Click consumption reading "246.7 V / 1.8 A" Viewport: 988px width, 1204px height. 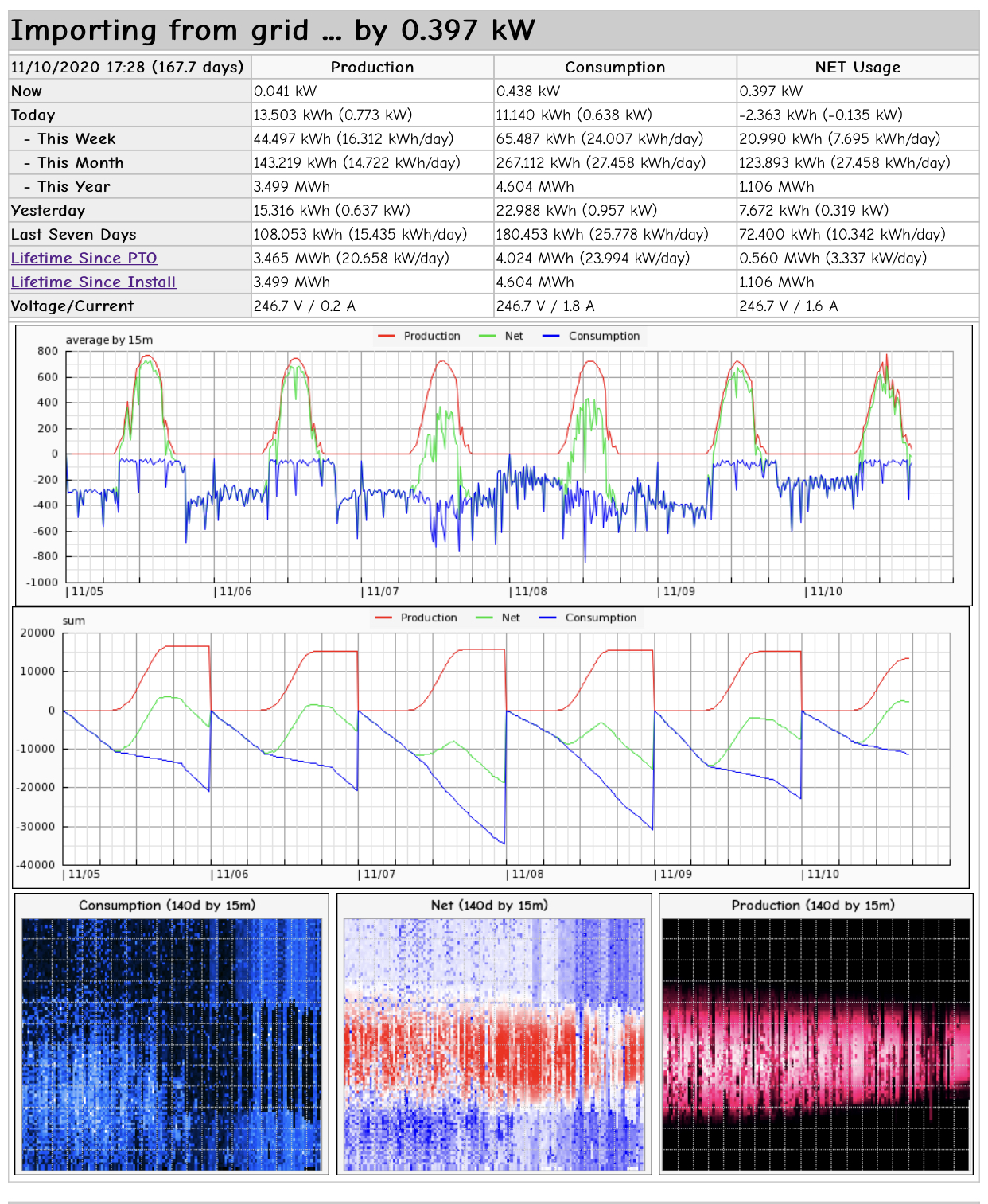coord(546,306)
